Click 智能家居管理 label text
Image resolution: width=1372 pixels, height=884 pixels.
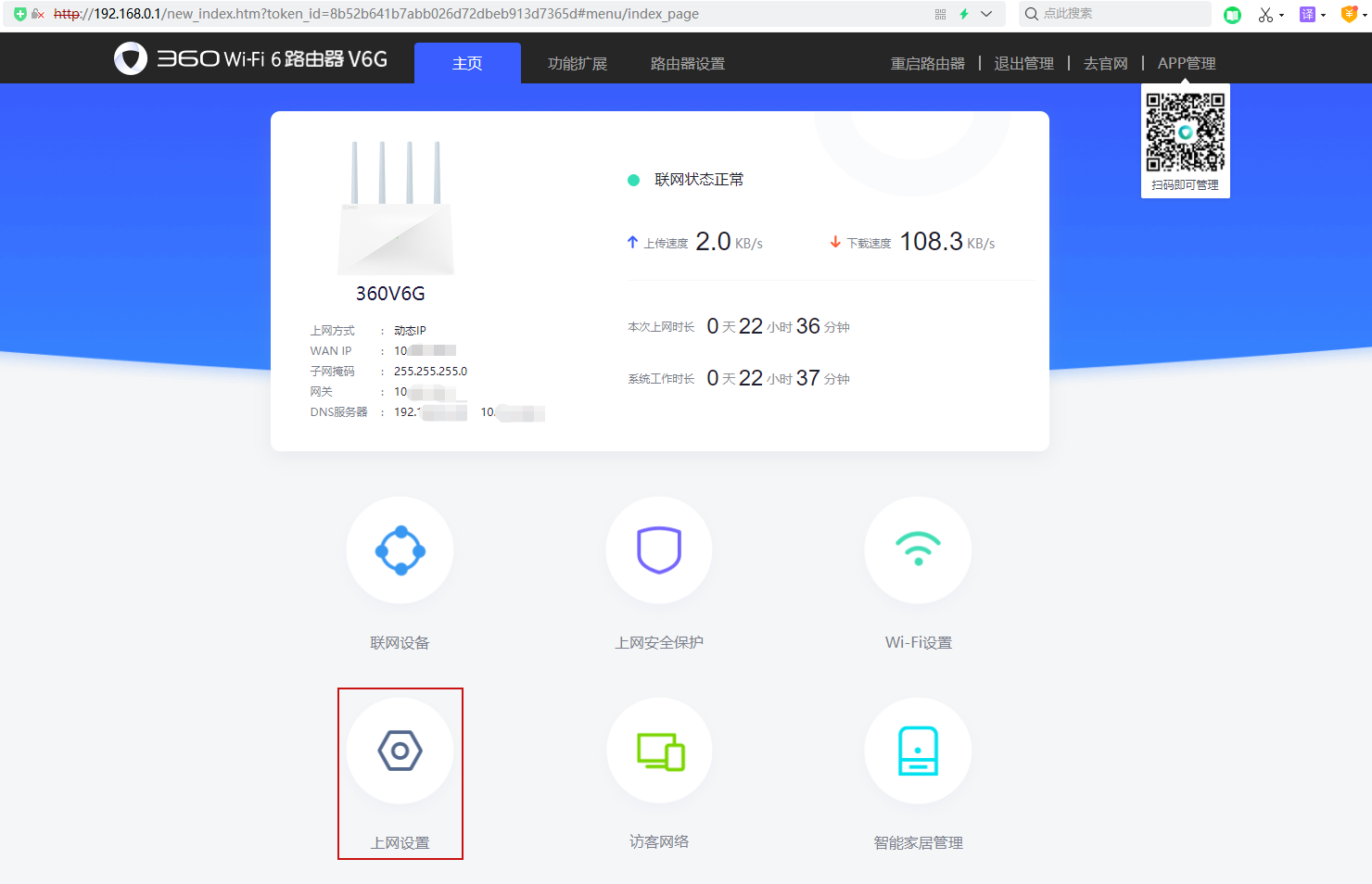[x=918, y=843]
